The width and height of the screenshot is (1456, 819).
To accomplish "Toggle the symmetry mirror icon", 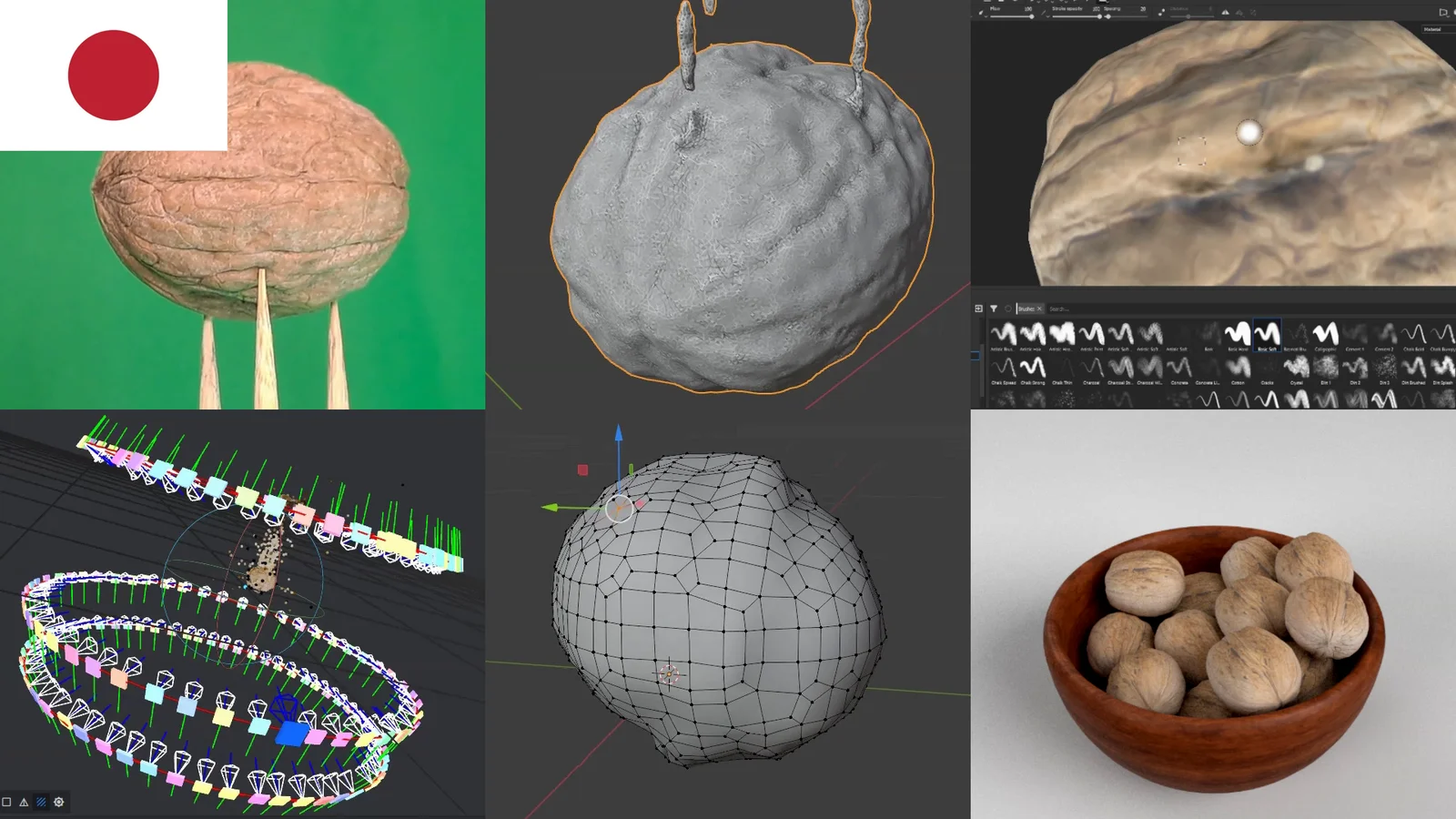I will pyautogui.click(x=1225, y=12).
